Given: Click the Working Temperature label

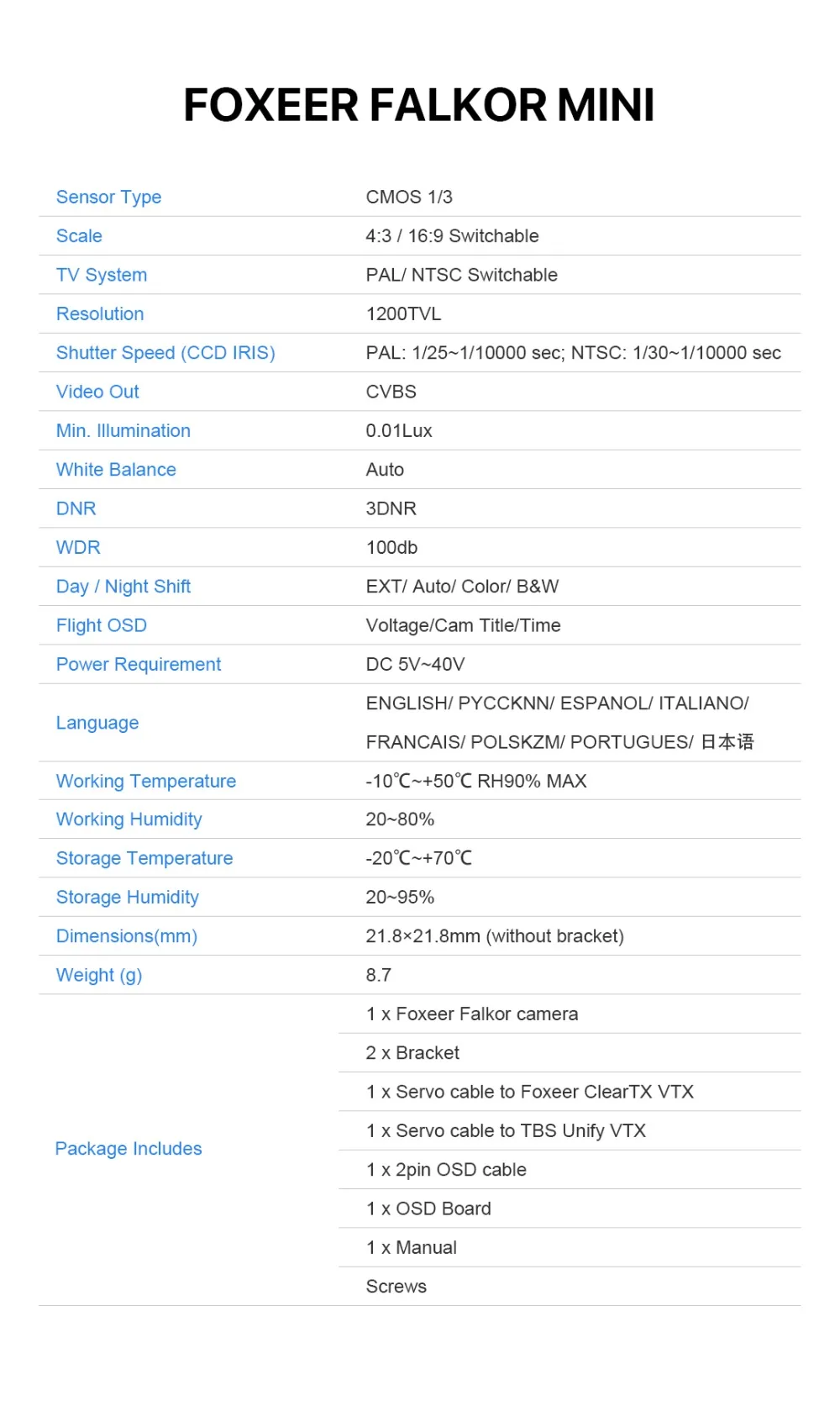Looking at the screenshot, I should 146,782.
